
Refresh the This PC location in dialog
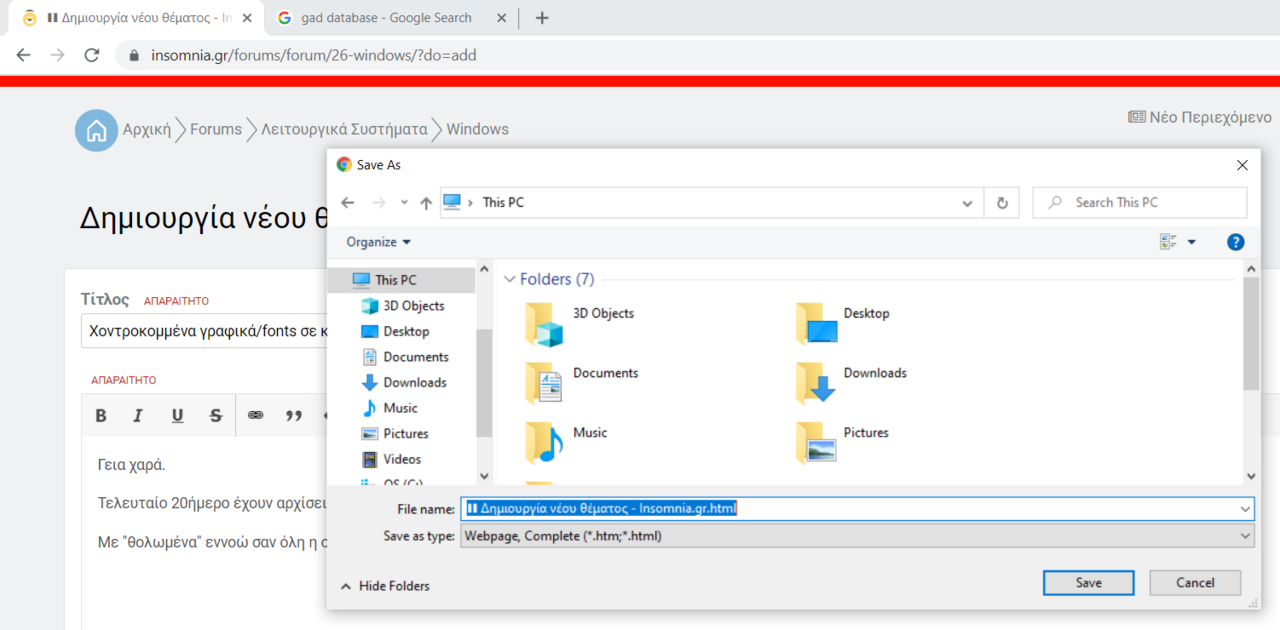click(x=1002, y=203)
